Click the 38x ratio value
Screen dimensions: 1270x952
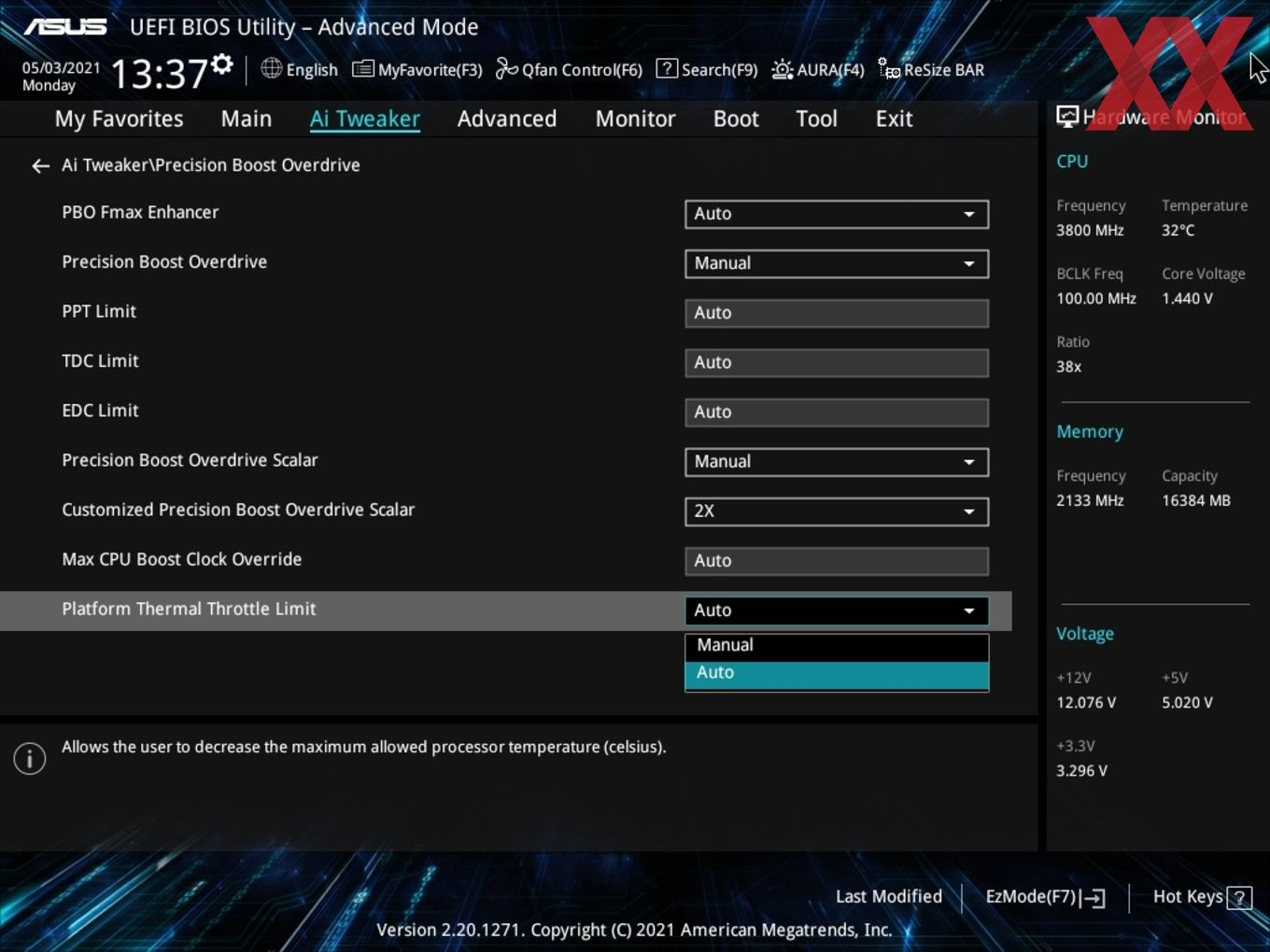point(1068,367)
